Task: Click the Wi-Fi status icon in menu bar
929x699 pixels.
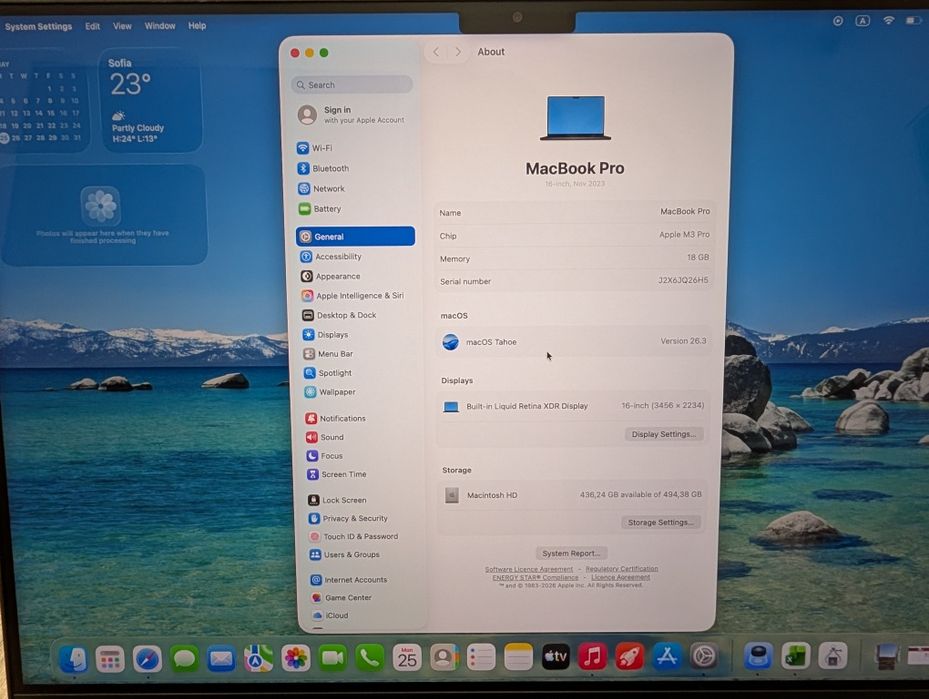Action: (889, 21)
